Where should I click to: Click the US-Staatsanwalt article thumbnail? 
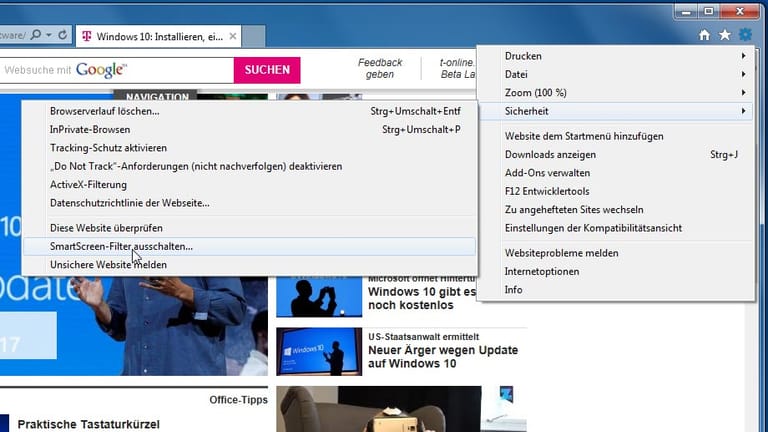(319, 352)
